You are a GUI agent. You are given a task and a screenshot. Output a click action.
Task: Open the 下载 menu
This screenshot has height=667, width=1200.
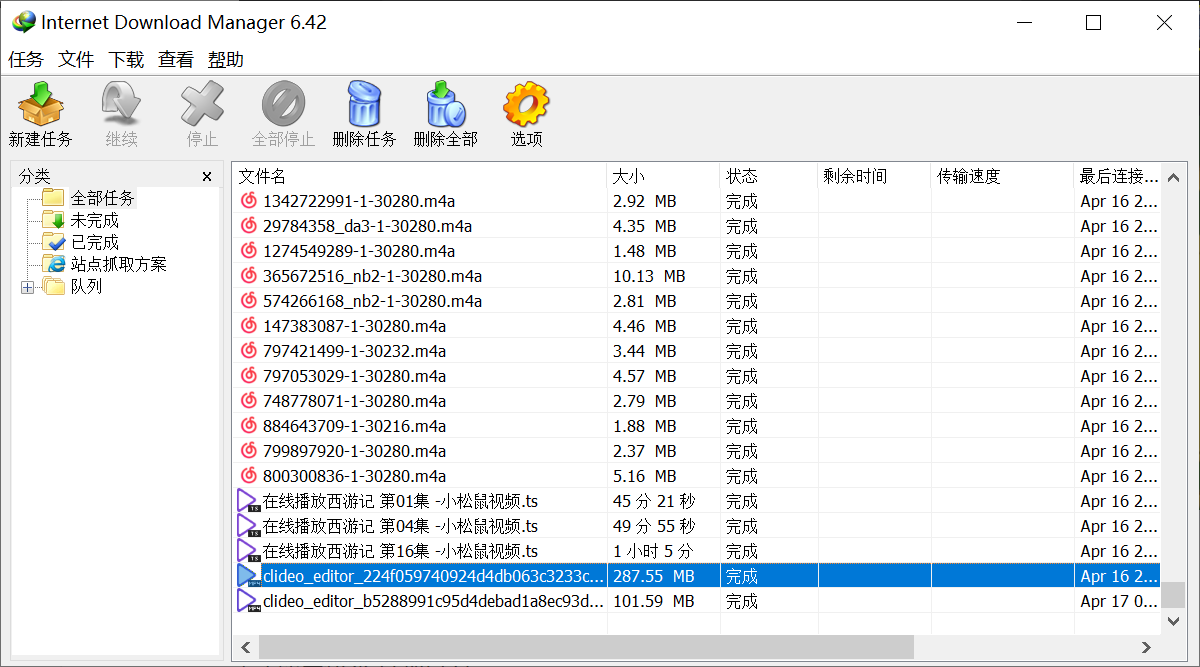point(126,60)
